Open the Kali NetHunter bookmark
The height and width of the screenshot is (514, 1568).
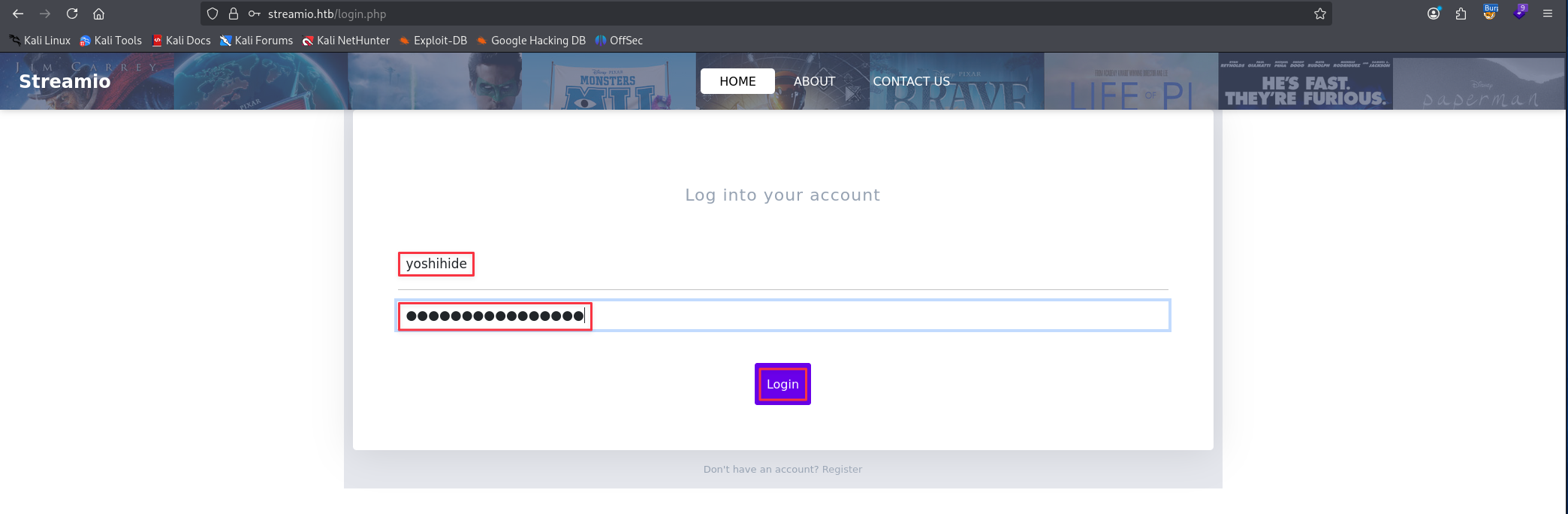pos(346,41)
